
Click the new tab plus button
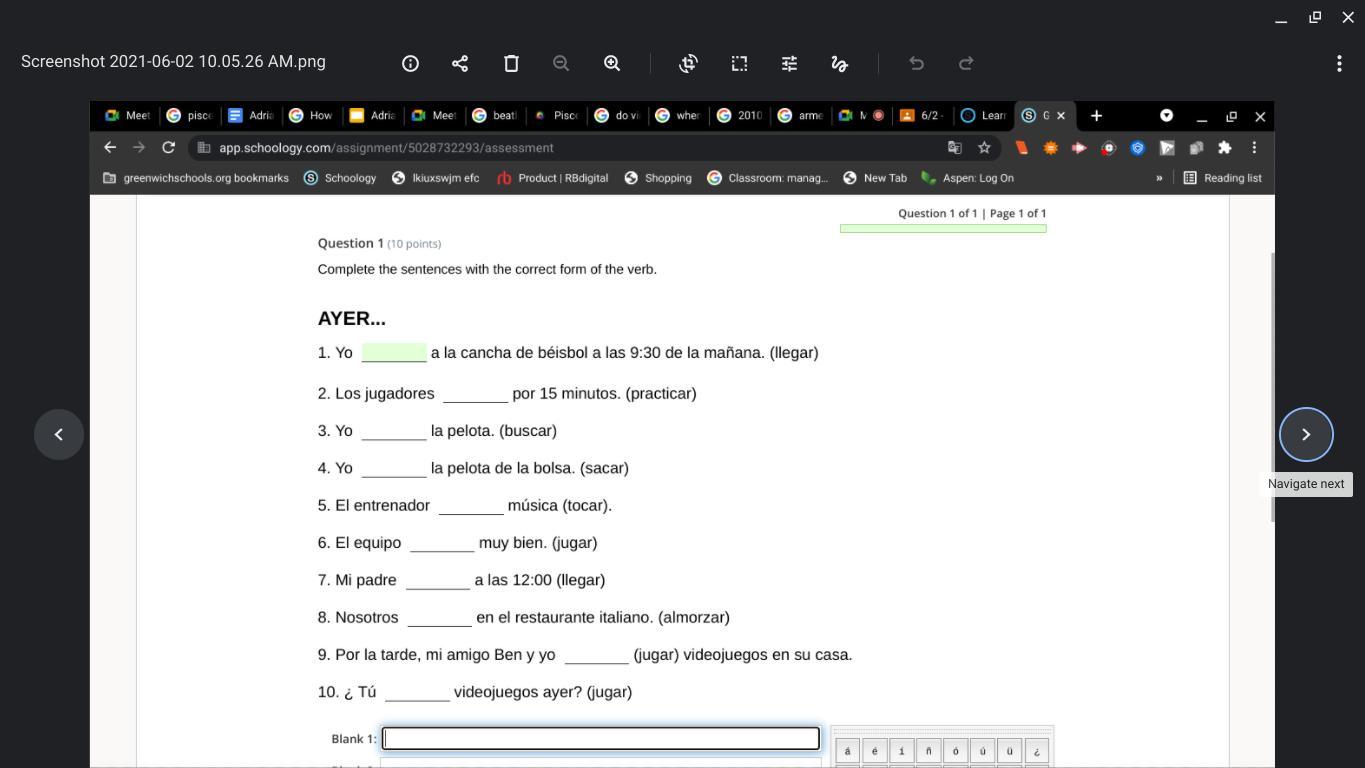click(1096, 116)
